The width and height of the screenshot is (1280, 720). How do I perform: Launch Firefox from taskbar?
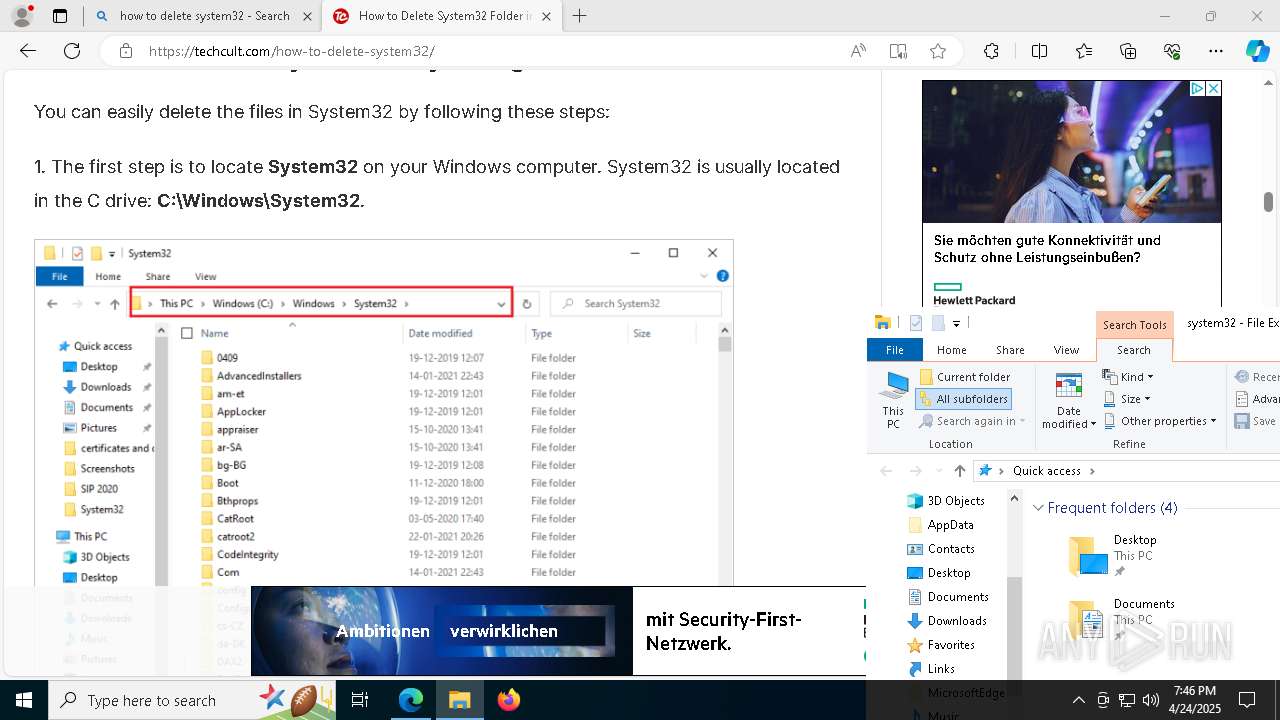[509, 700]
